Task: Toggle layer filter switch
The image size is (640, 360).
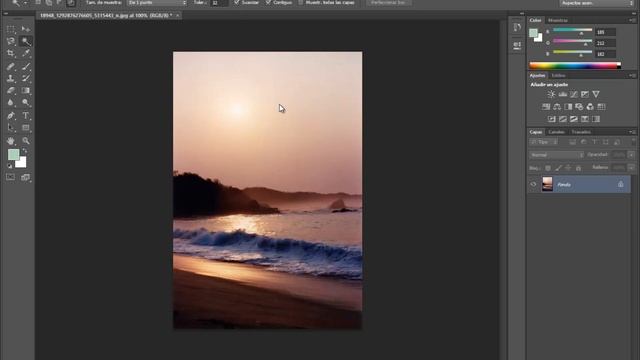Action: click(x=633, y=142)
